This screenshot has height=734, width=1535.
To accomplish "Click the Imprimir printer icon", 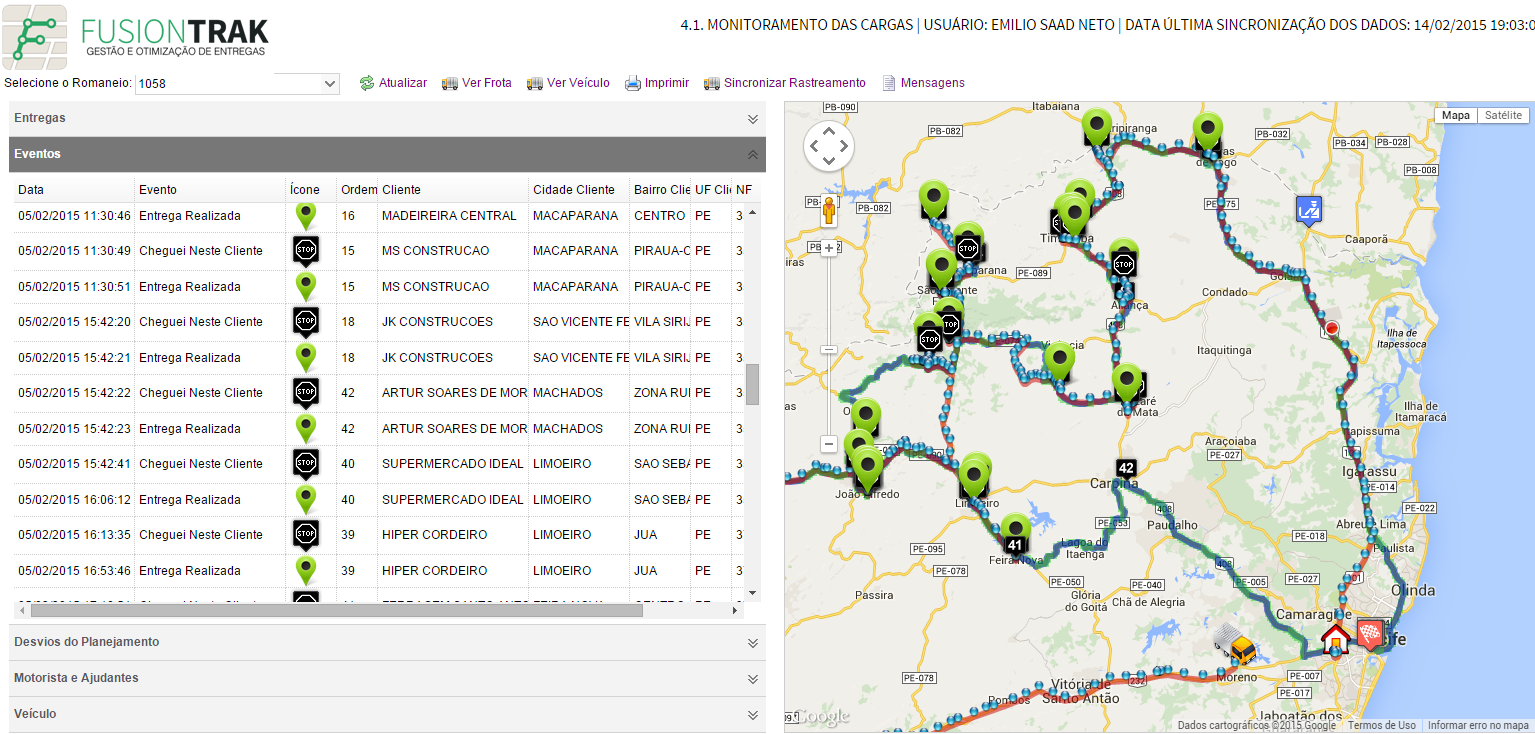I will (633, 83).
